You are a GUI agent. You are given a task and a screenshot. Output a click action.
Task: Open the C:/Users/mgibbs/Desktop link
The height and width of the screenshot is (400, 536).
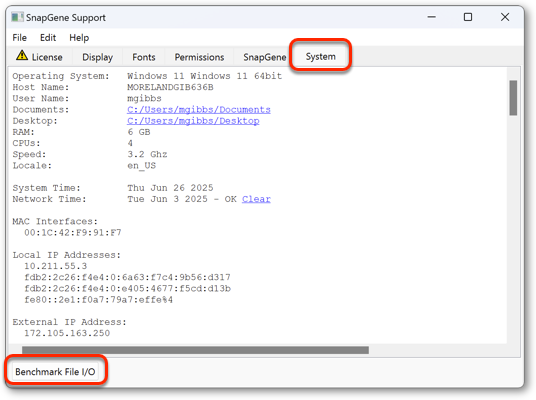pyautogui.click(x=193, y=121)
